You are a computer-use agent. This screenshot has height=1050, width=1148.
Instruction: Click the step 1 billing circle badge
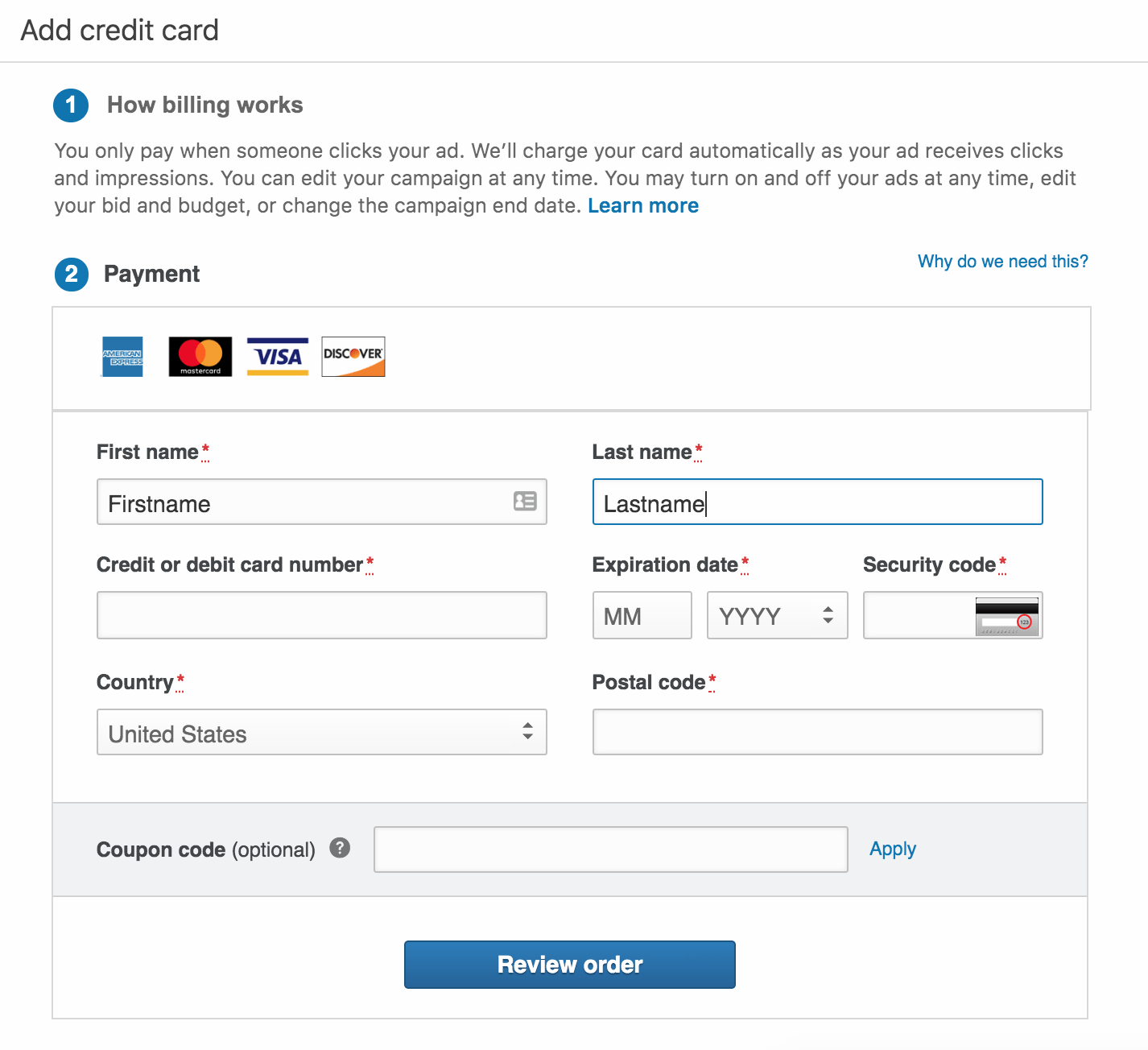point(71,105)
